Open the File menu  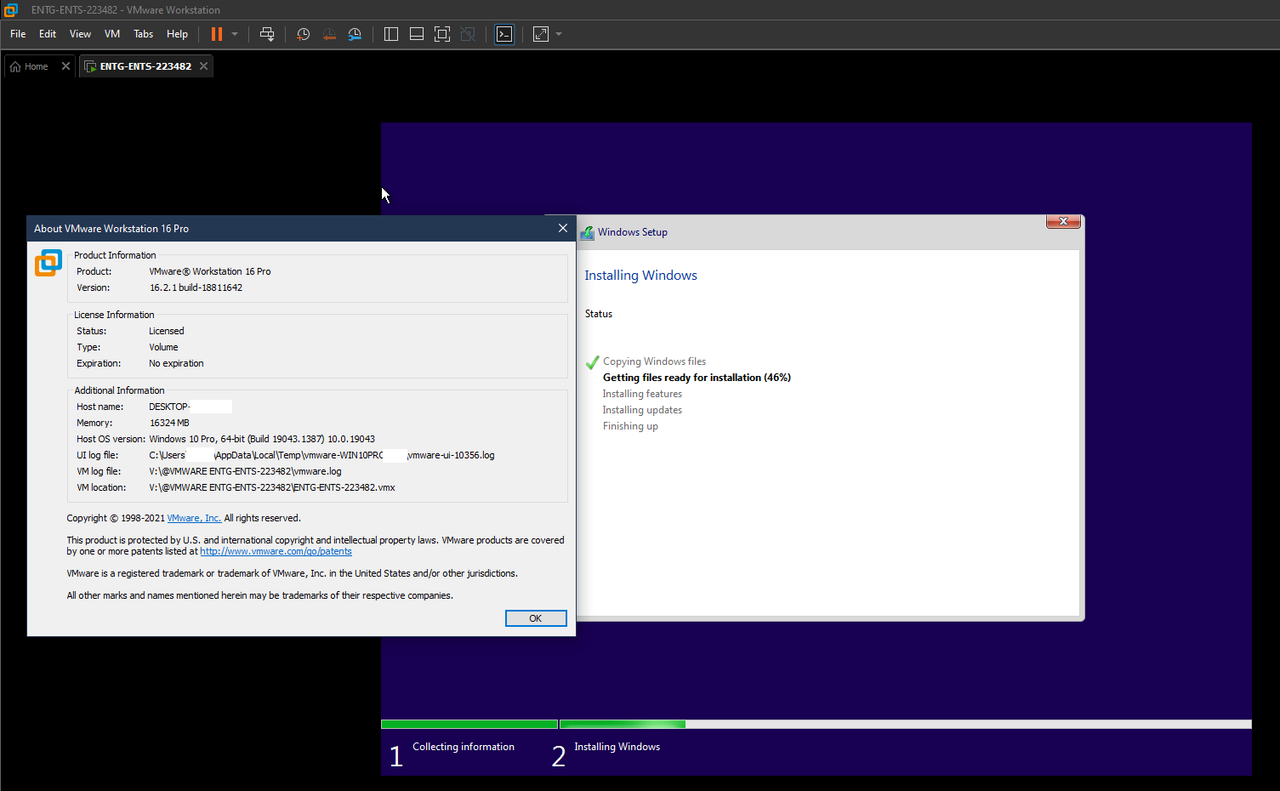[x=18, y=34]
